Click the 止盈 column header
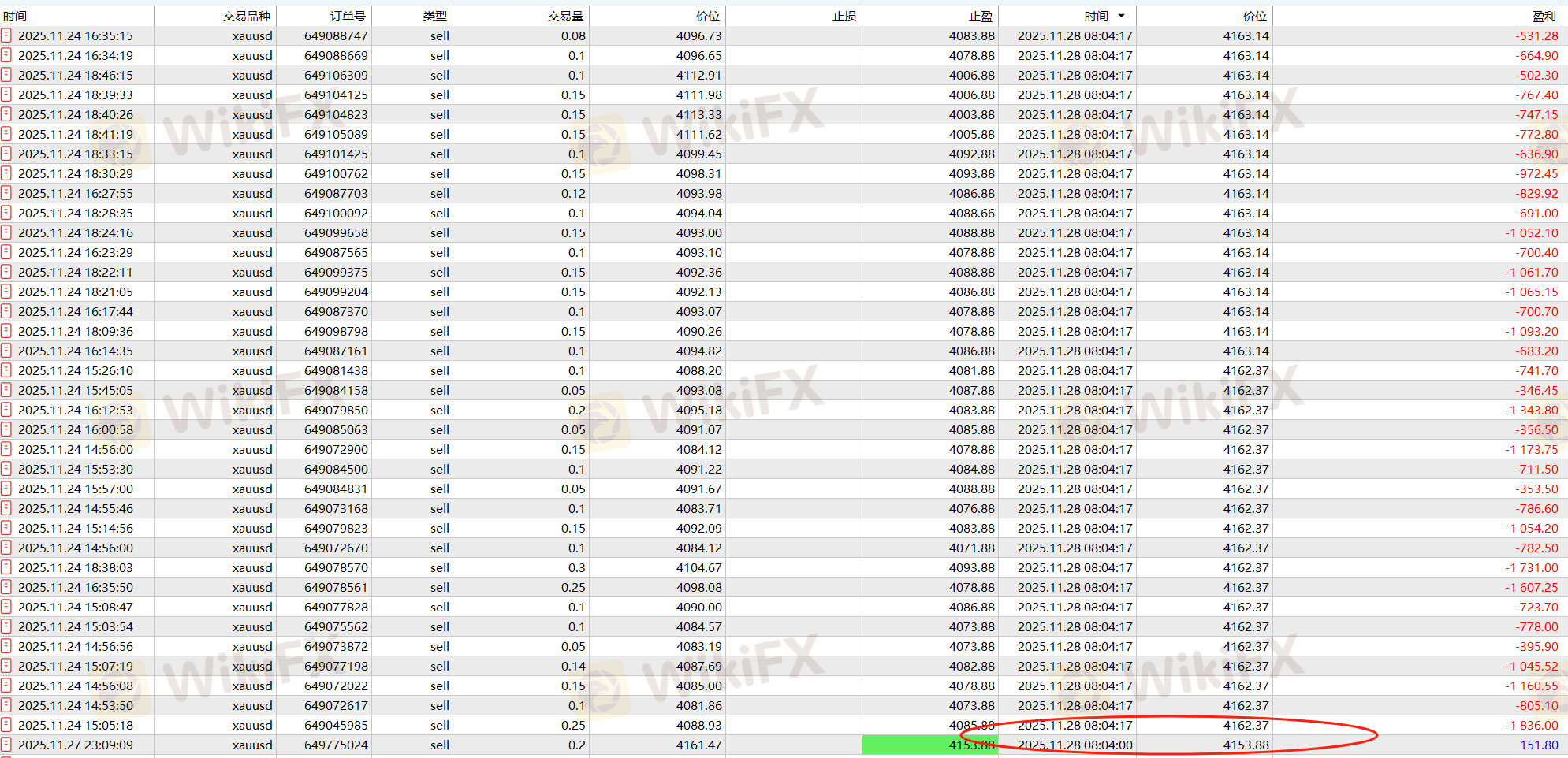Image resolution: width=1568 pixels, height=758 pixels. 980,16
